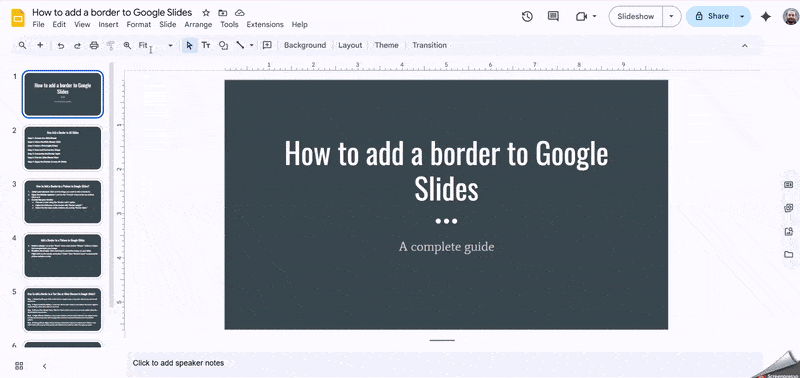Click the zoom magnifier tool
The image size is (800, 378).
[x=127, y=45]
